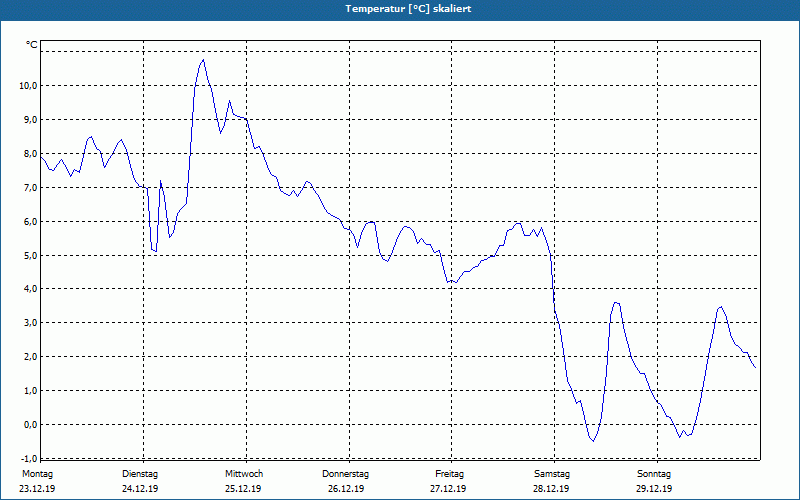The height and width of the screenshot is (500, 800).
Task: Click the °C unit label on axis
Action: point(32,45)
